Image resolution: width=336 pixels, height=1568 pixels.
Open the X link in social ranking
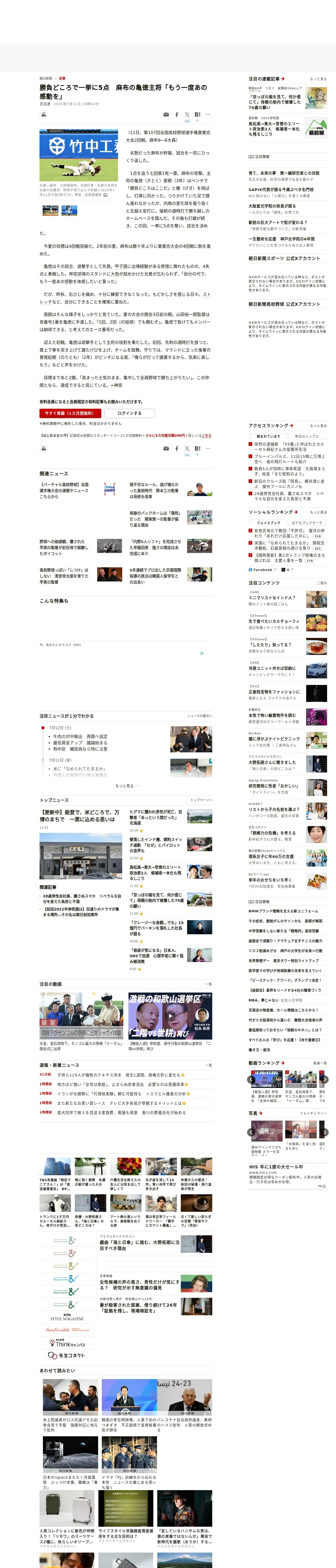[x=286, y=570]
